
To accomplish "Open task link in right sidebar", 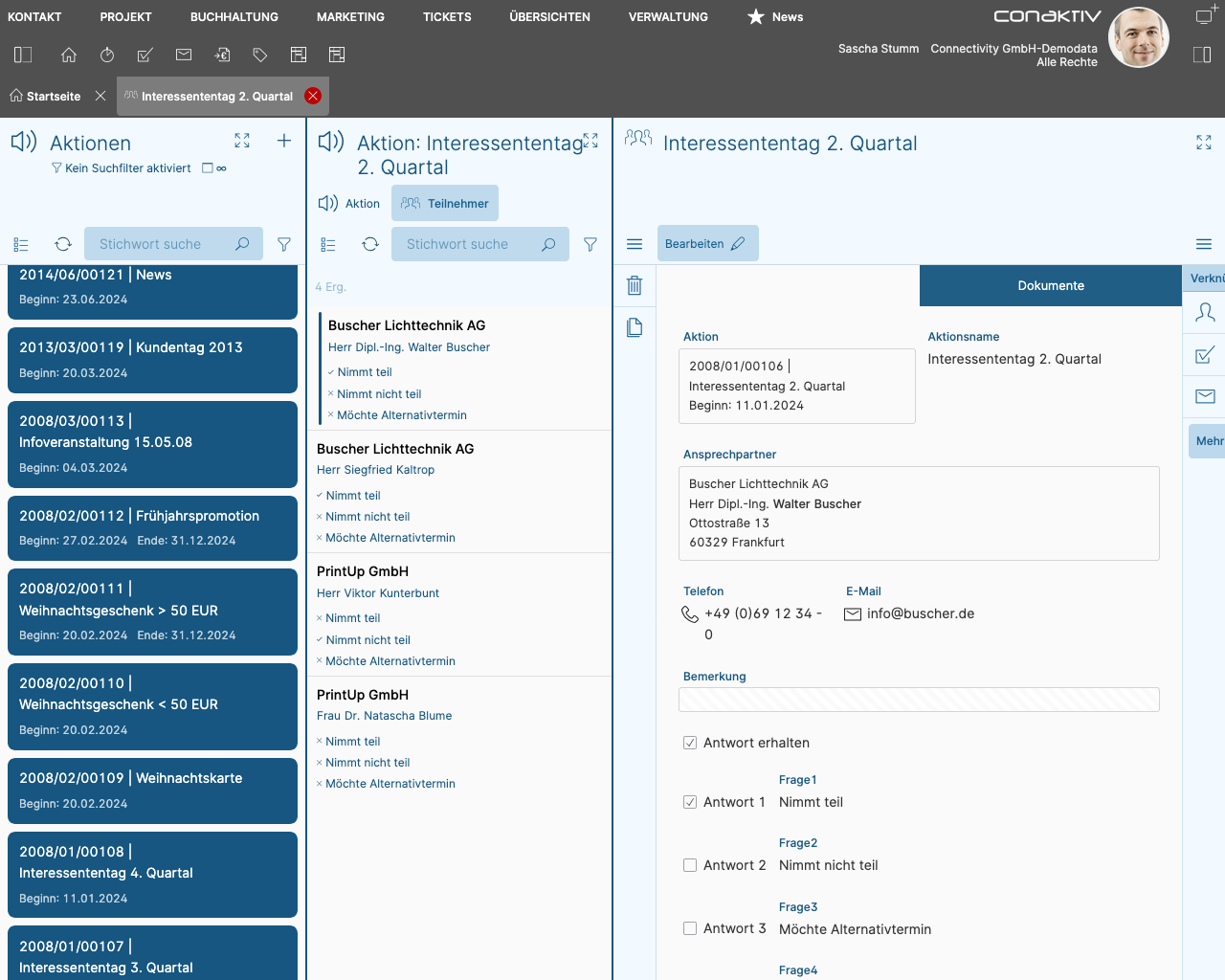I will coord(1205,354).
